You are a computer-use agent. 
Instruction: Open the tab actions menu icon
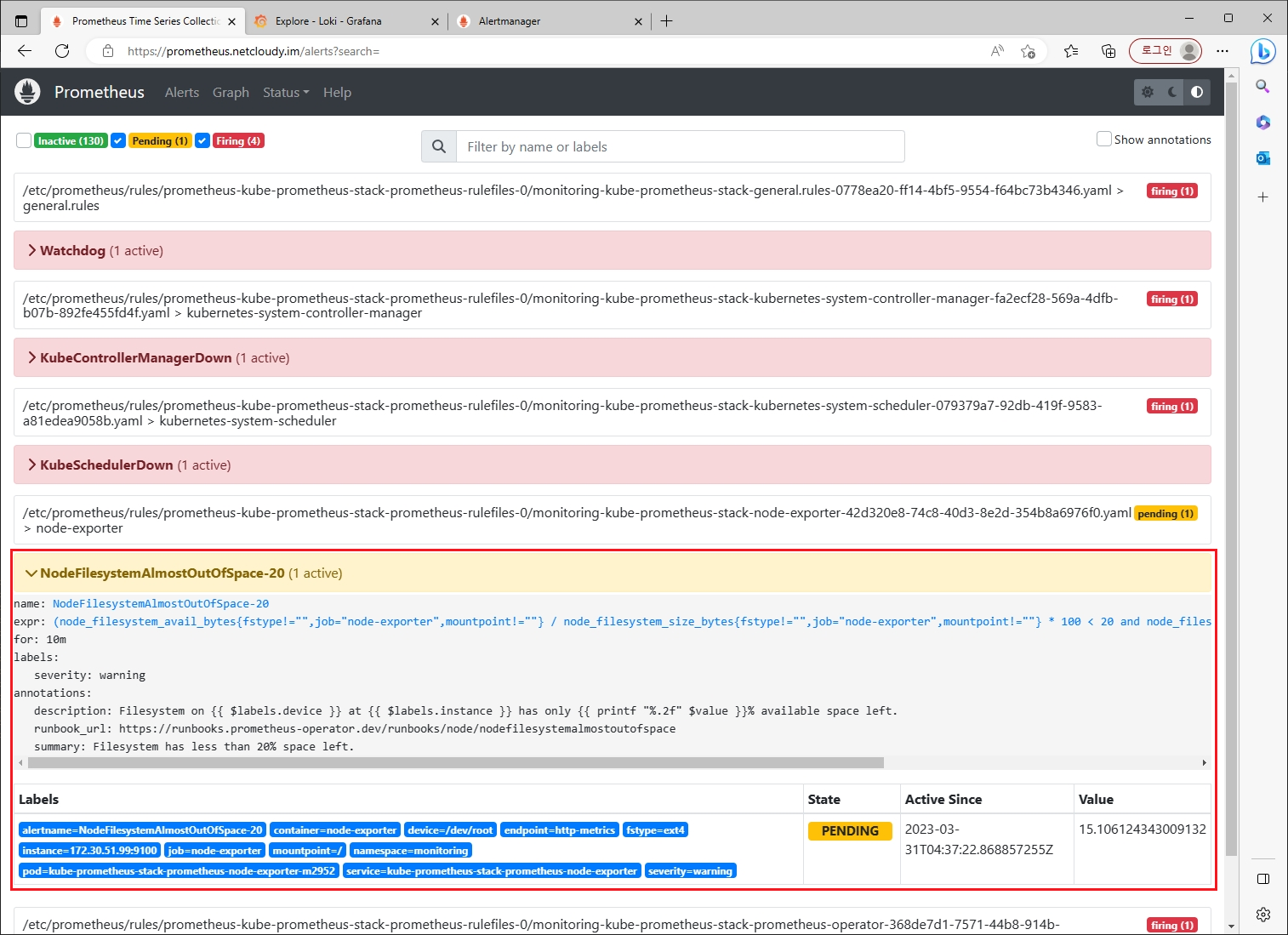[x=21, y=20]
